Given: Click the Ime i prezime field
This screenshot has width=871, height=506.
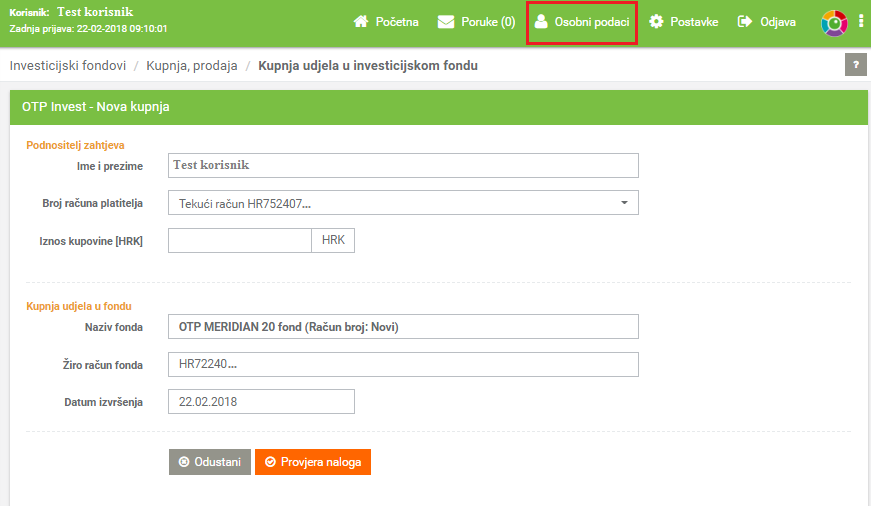Looking at the screenshot, I should click(x=403, y=166).
